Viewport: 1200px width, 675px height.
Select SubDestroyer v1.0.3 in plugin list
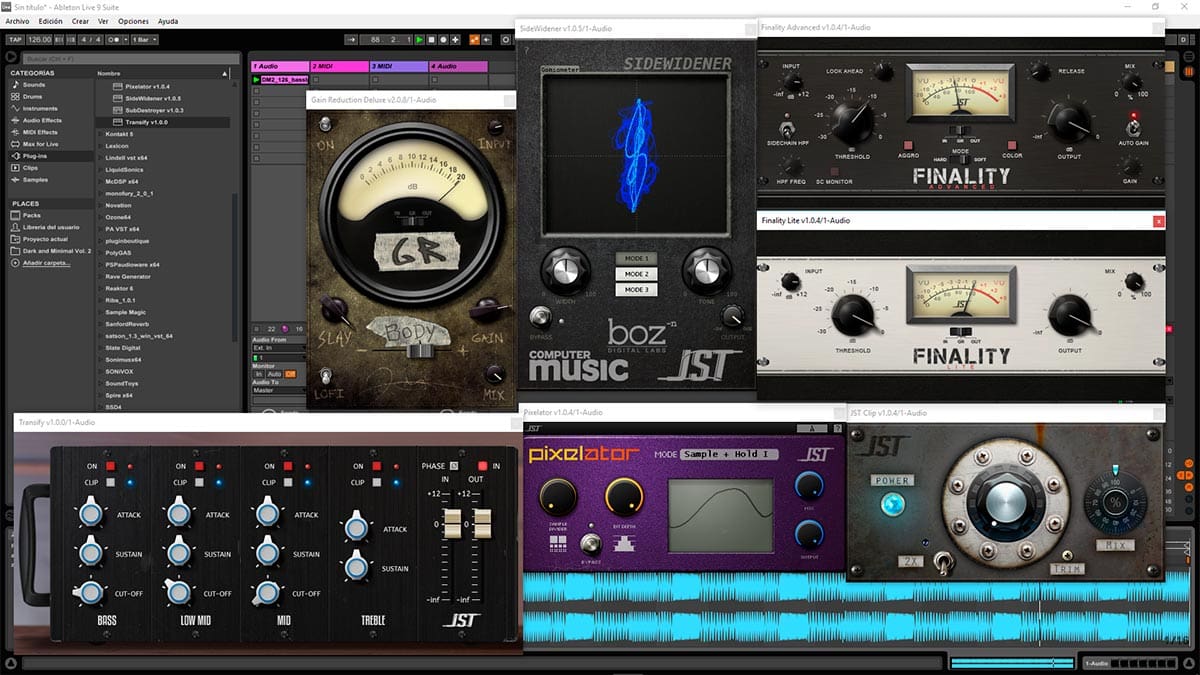point(153,110)
